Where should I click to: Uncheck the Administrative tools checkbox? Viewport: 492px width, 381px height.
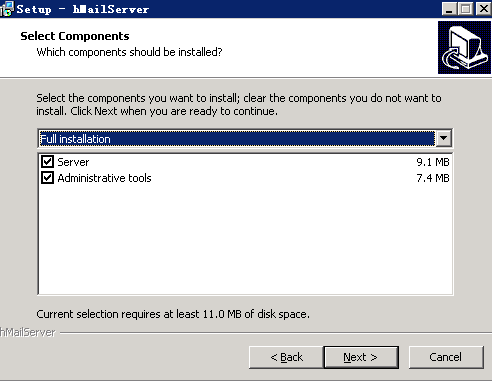pyautogui.click(x=47, y=178)
